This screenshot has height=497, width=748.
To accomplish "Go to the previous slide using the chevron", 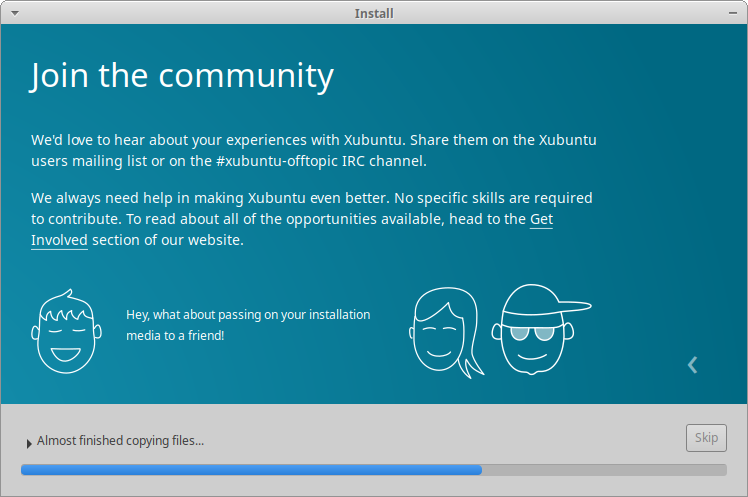I will [x=692, y=365].
